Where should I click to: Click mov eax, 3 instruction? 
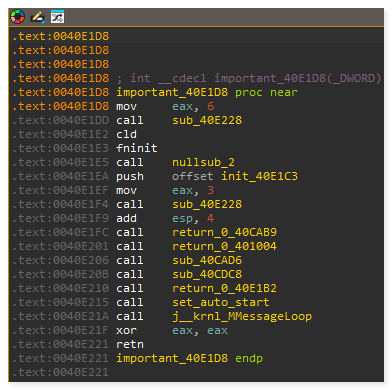click(165, 190)
